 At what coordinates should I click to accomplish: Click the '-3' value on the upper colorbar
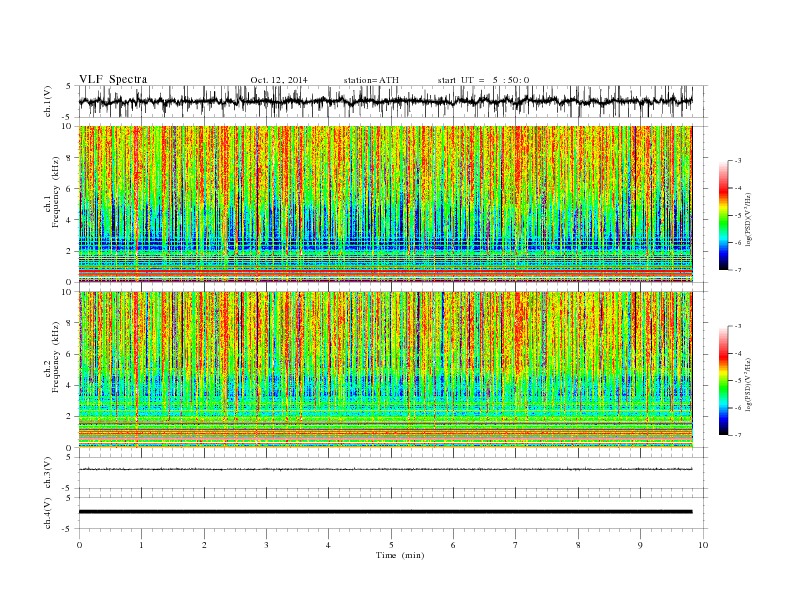738,161
